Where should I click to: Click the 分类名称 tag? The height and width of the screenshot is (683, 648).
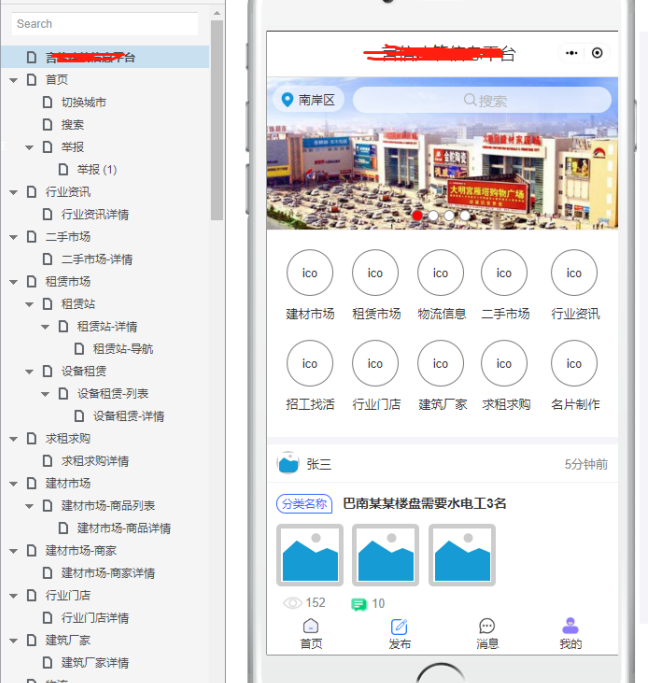[304, 504]
